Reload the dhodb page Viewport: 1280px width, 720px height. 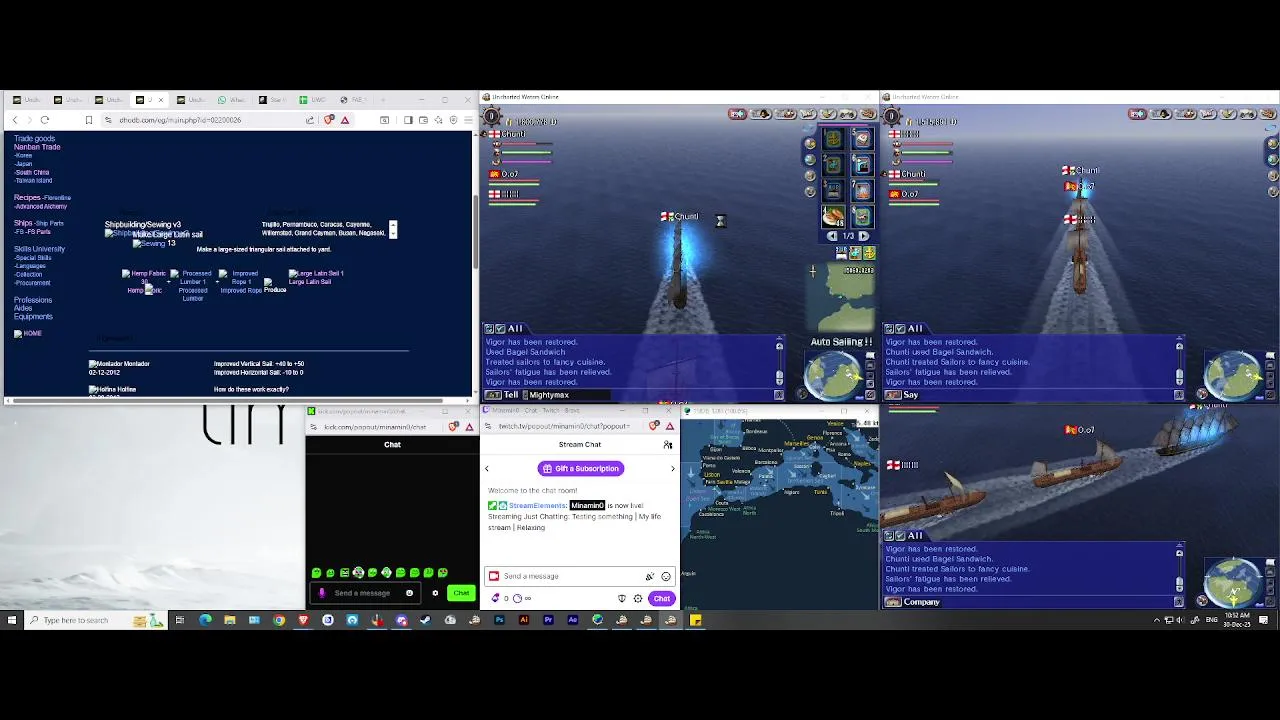tap(45, 120)
